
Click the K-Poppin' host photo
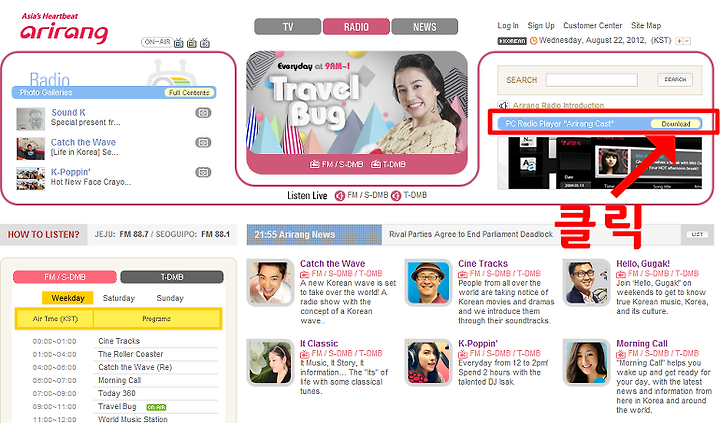point(428,362)
